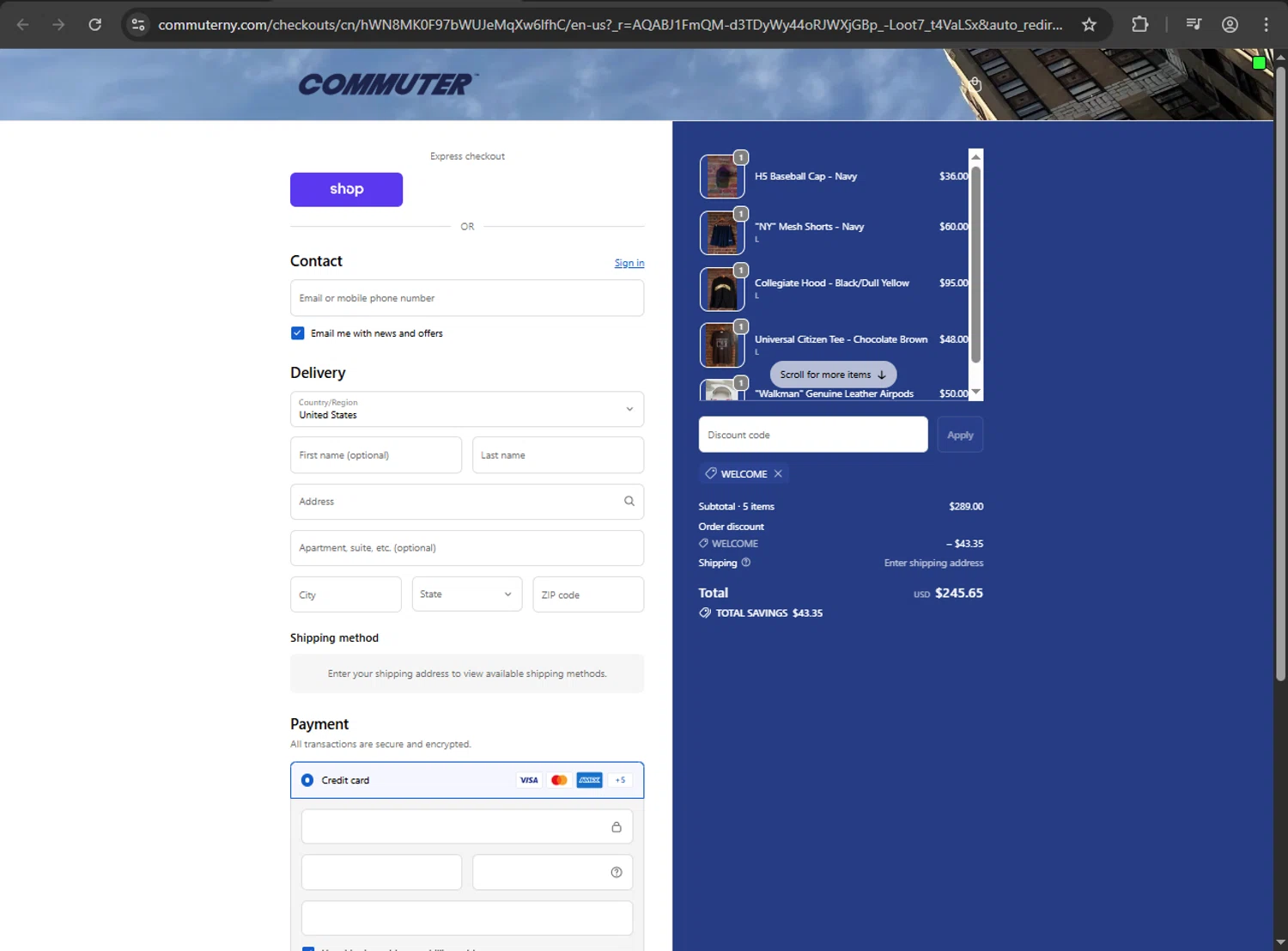The width and height of the screenshot is (1288, 951).
Task: Open the State dropdown
Action: click(x=467, y=594)
